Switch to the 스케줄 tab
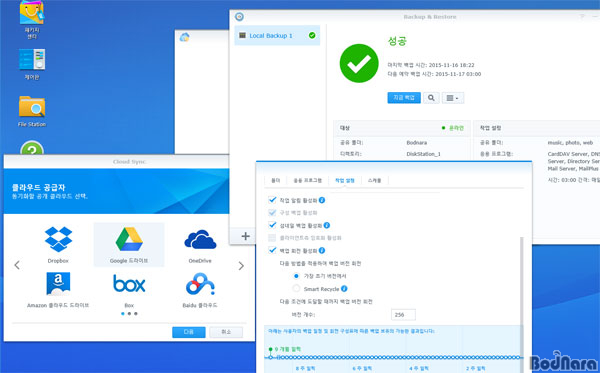This screenshot has width=600, height=373. (374, 180)
